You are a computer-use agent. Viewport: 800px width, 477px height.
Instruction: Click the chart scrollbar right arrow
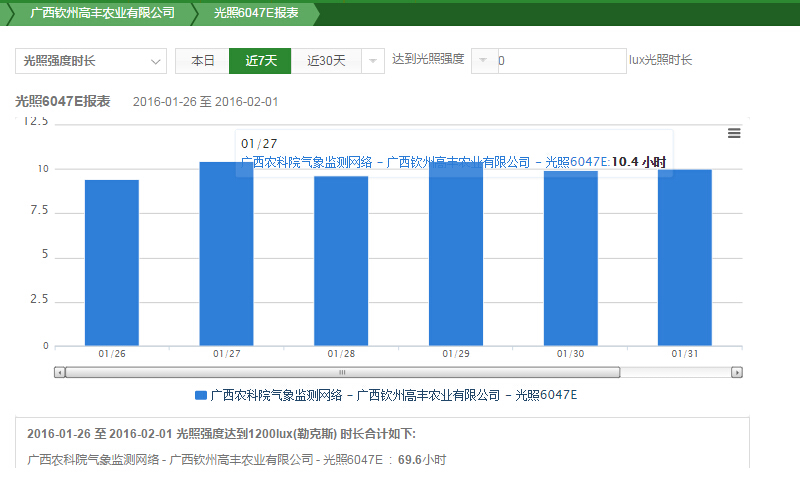737,372
